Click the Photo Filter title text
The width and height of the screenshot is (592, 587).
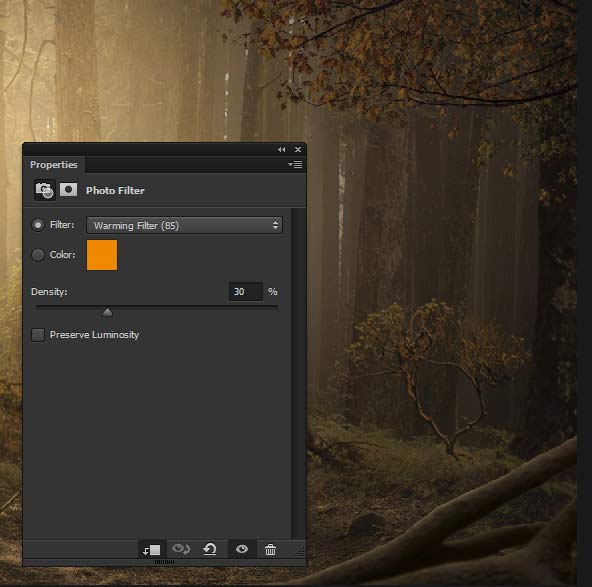coord(115,190)
